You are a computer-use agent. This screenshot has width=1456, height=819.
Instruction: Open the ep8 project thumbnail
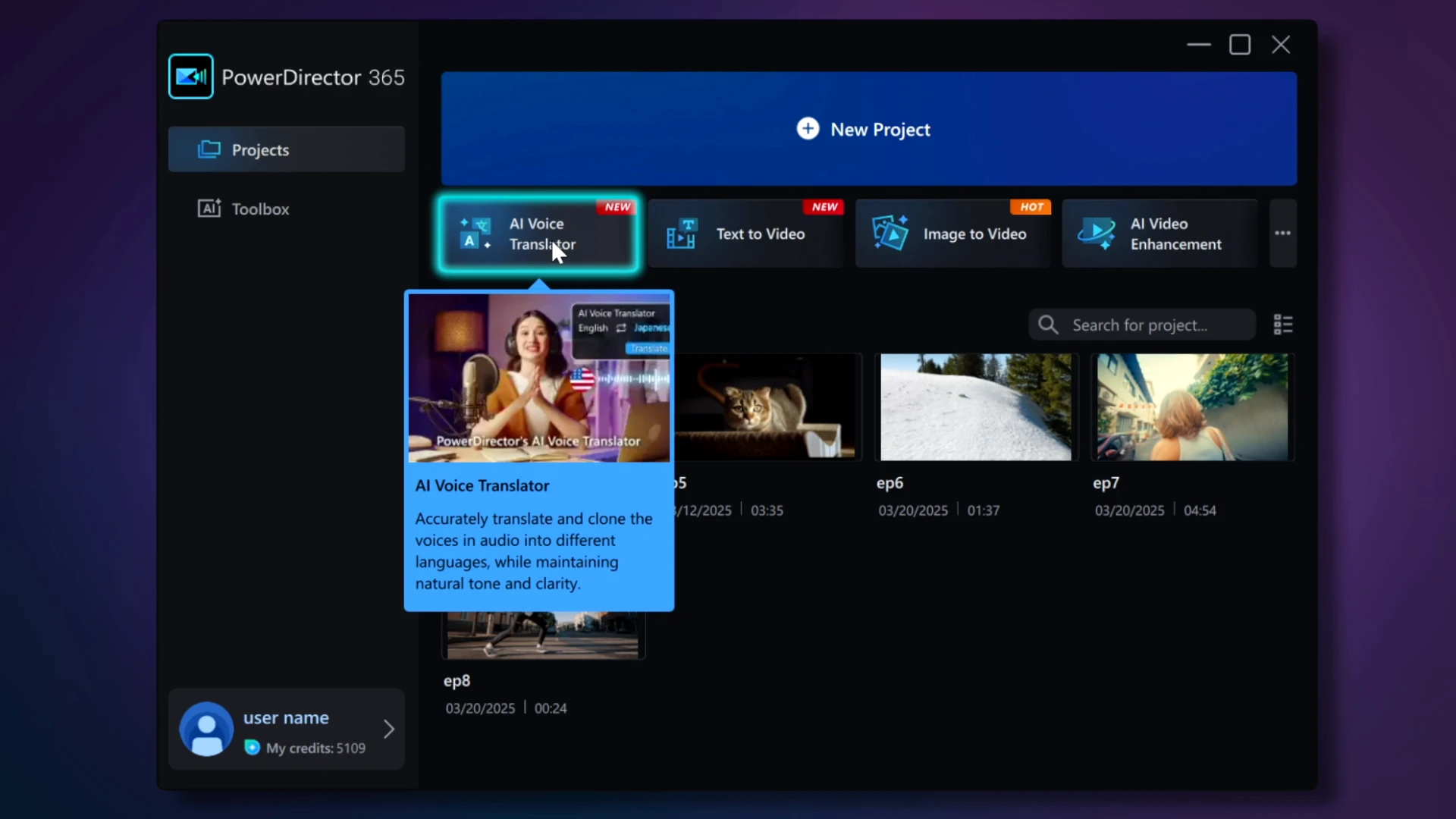click(x=543, y=635)
